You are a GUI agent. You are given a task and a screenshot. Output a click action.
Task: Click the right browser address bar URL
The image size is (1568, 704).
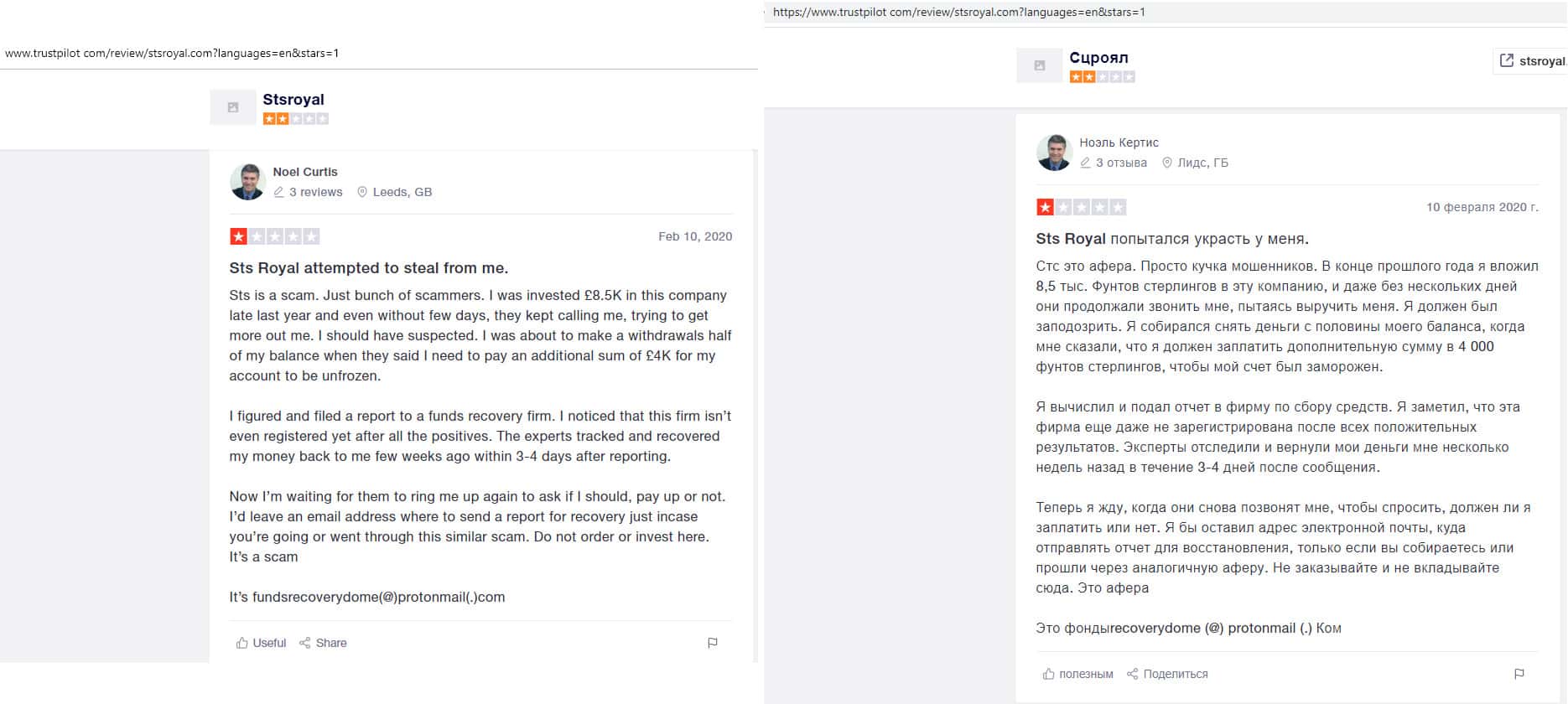(x=958, y=13)
